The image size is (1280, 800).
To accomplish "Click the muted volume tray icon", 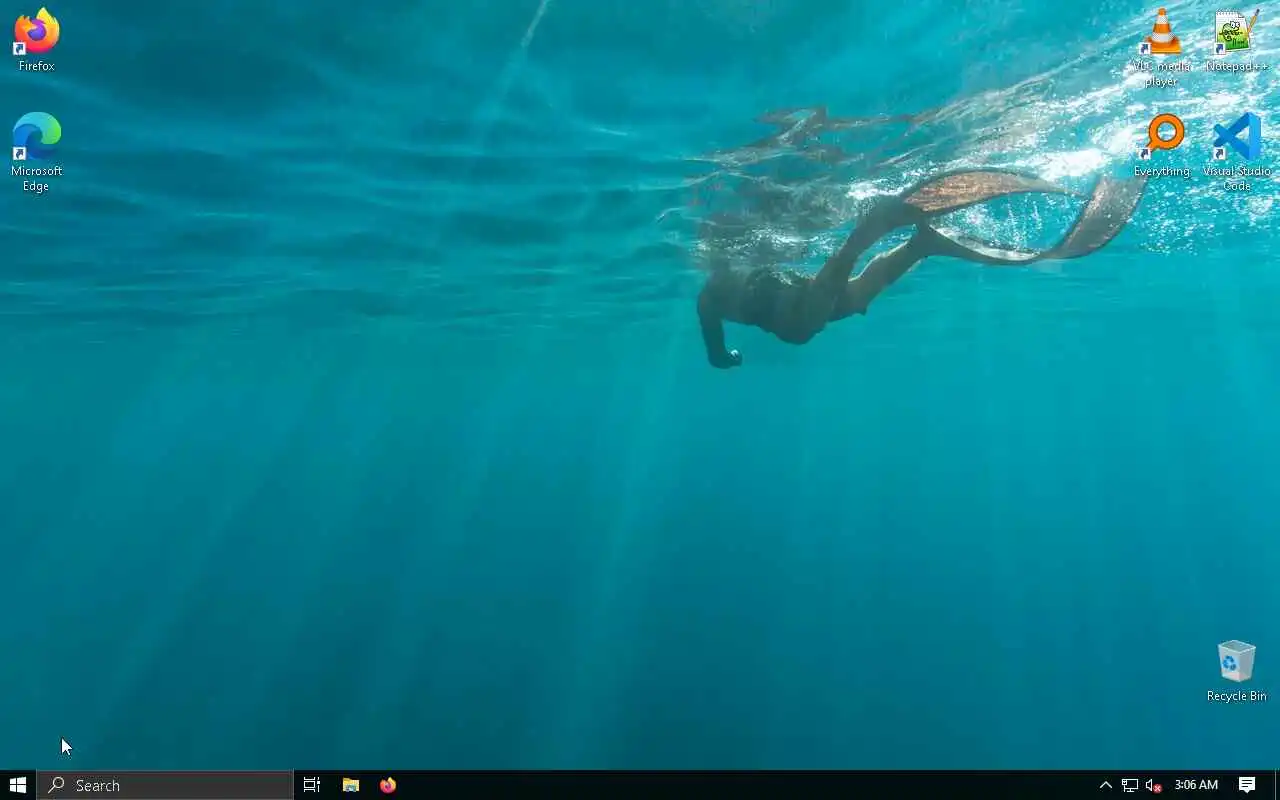I will click(x=1153, y=785).
